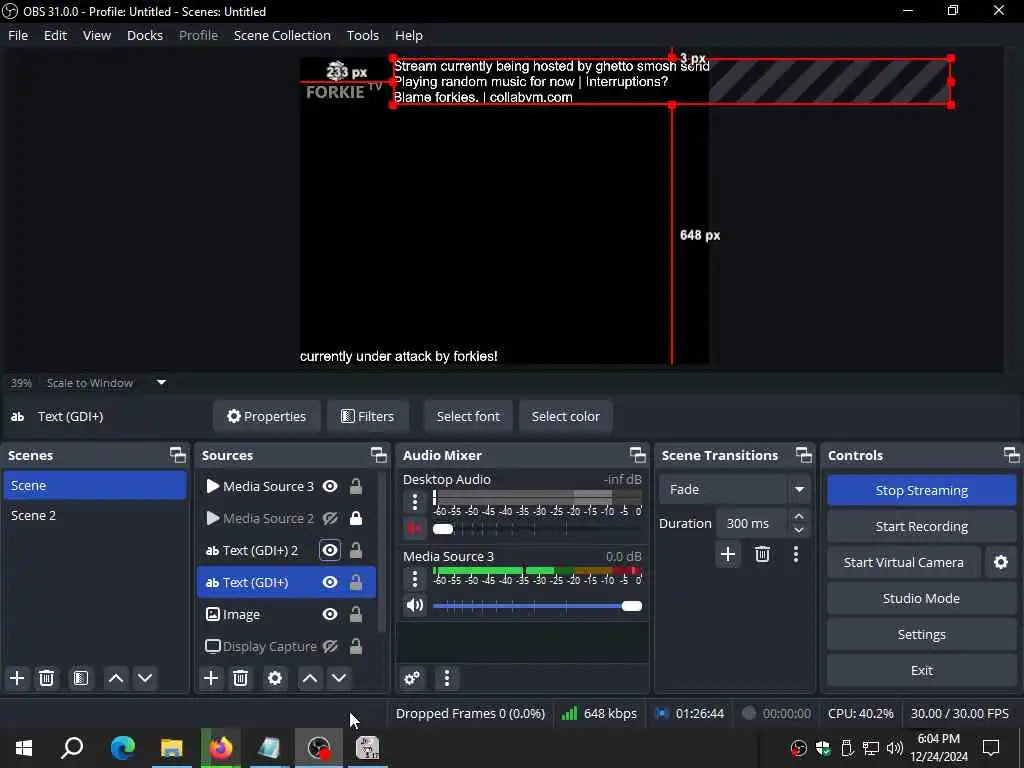This screenshot has height=768, width=1024.
Task: Open Filters for selected source
Action: click(368, 416)
